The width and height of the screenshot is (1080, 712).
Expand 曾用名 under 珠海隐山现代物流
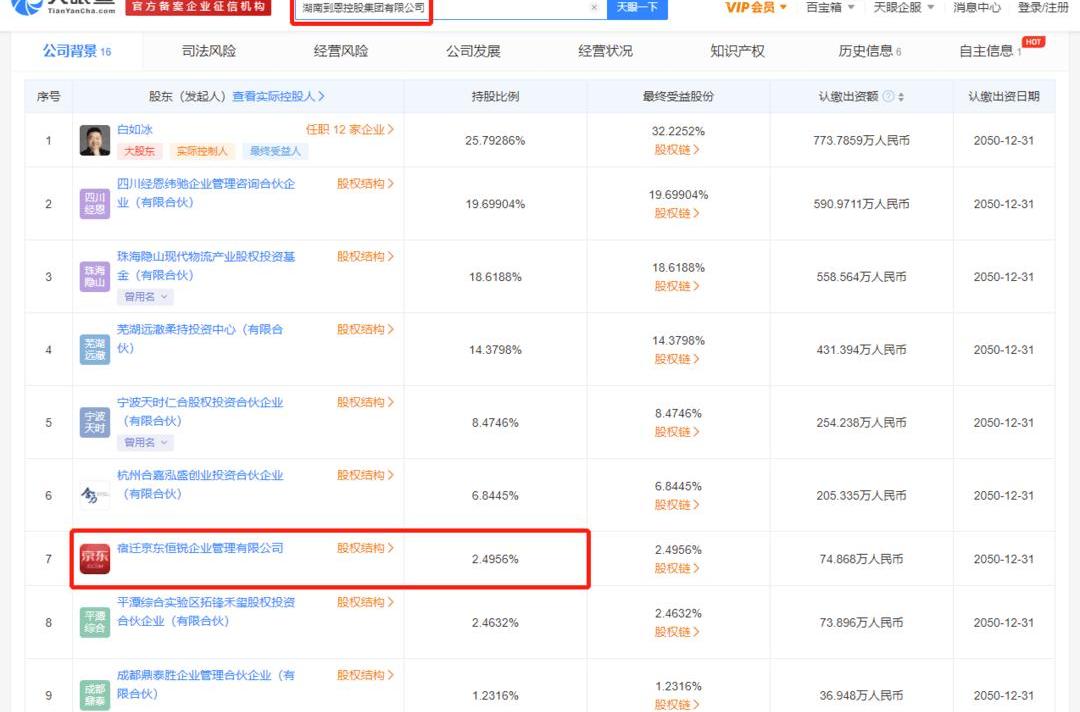coord(145,297)
